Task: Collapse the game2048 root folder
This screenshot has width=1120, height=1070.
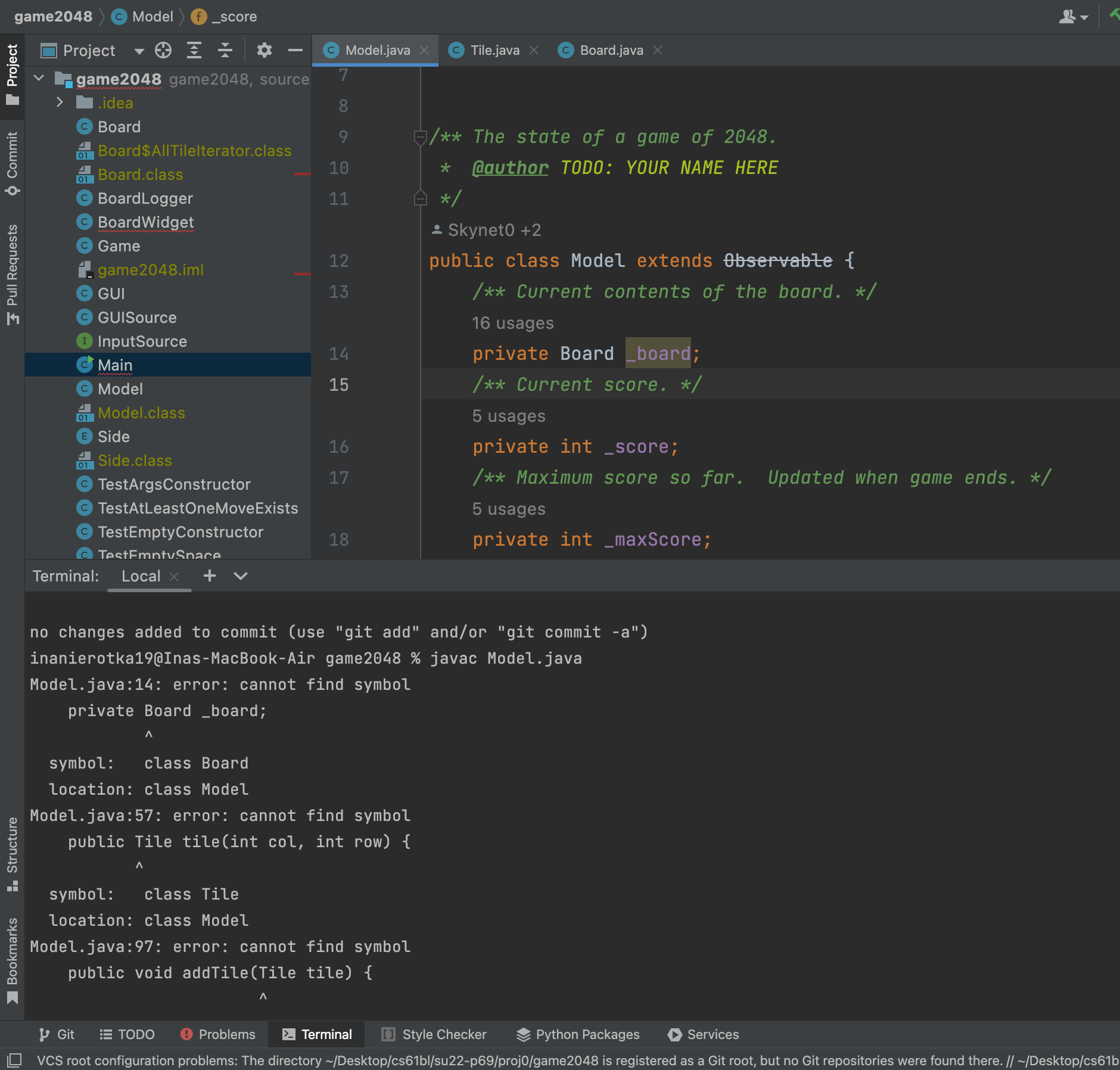Action: click(39, 79)
